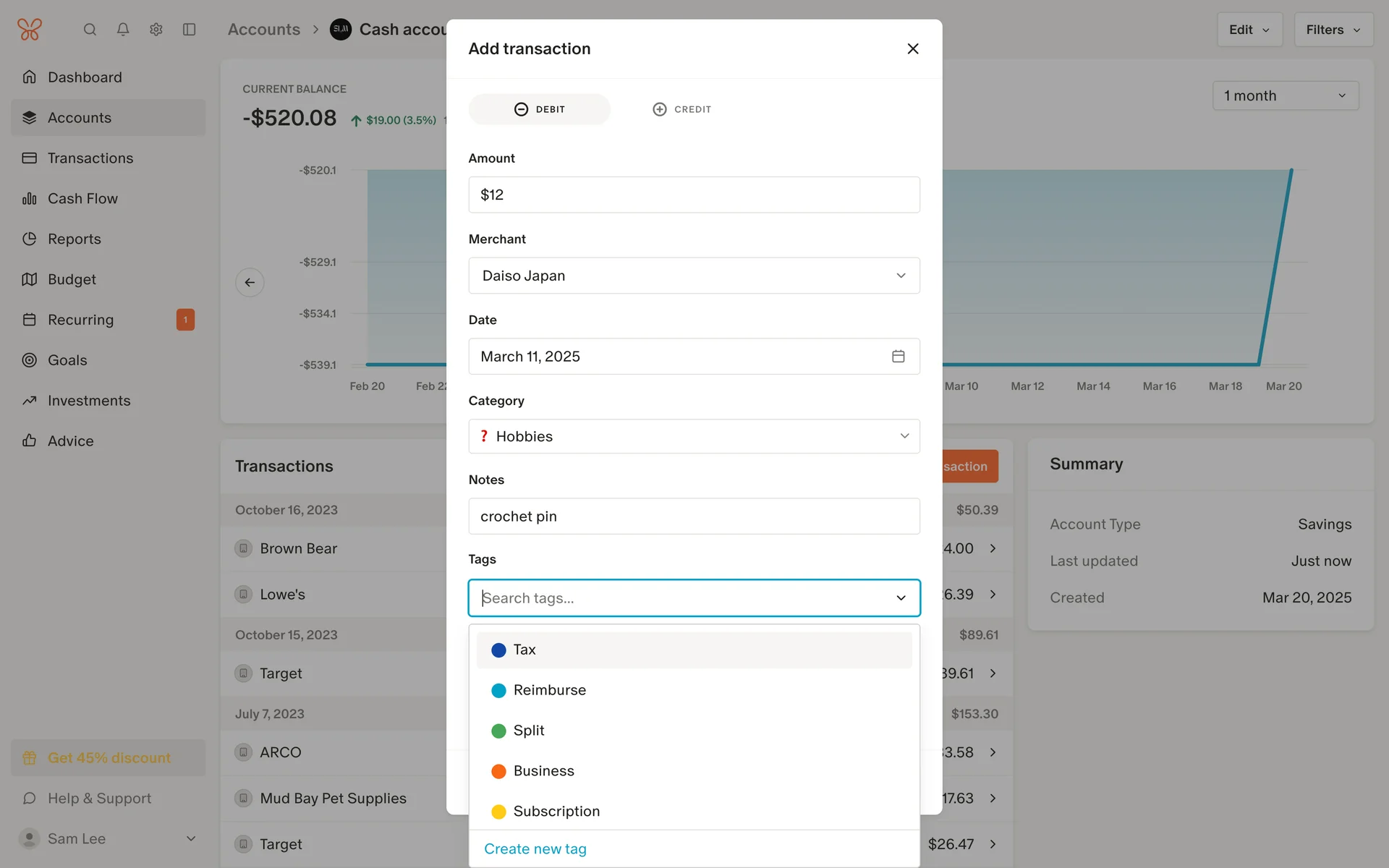Viewport: 1389px width, 868px height.
Task: Click into the Amount input field
Action: click(693, 195)
